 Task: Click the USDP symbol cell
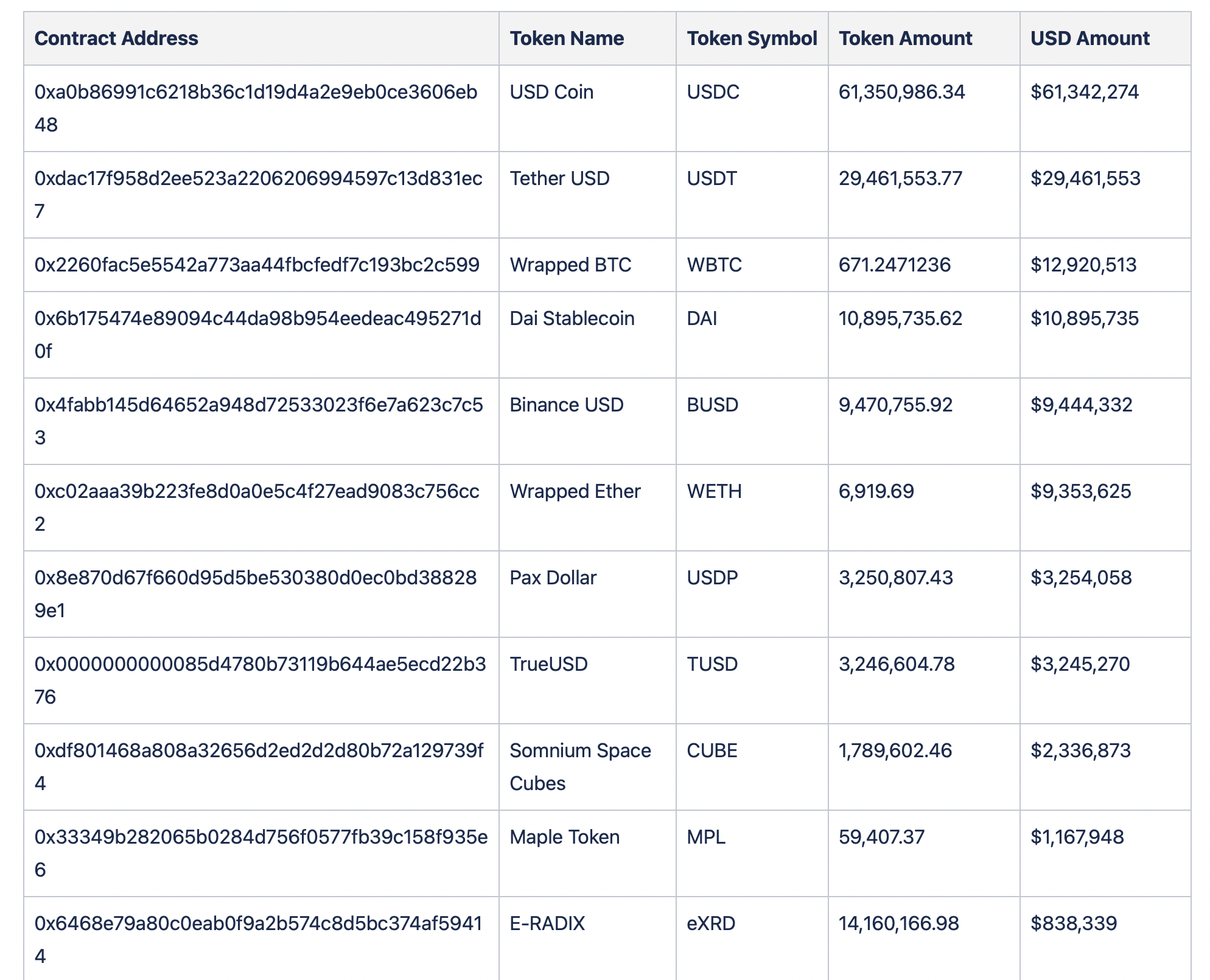point(712,578)
